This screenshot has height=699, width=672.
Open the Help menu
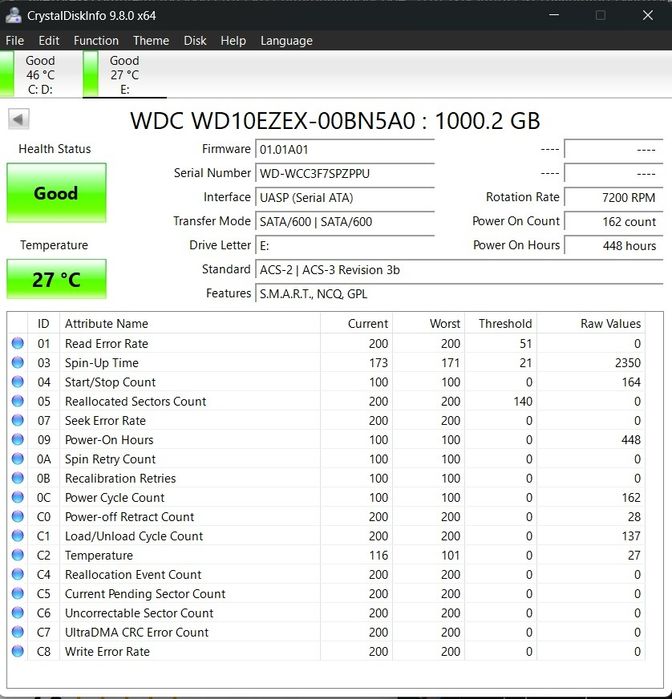click(x=233, y=41)
